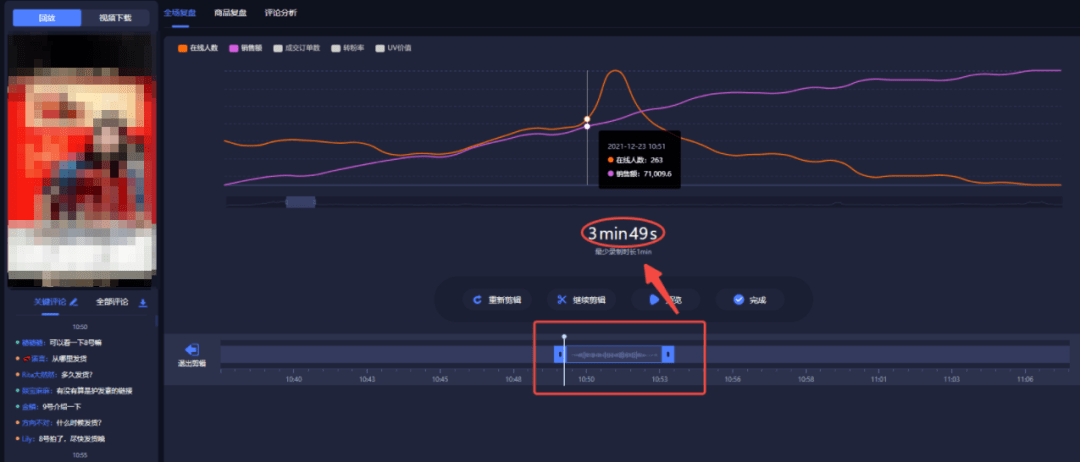Open the 评论分析 tab
Image resolution: width=1080 pixels, height=462 pixels.
tap(281, 12)
